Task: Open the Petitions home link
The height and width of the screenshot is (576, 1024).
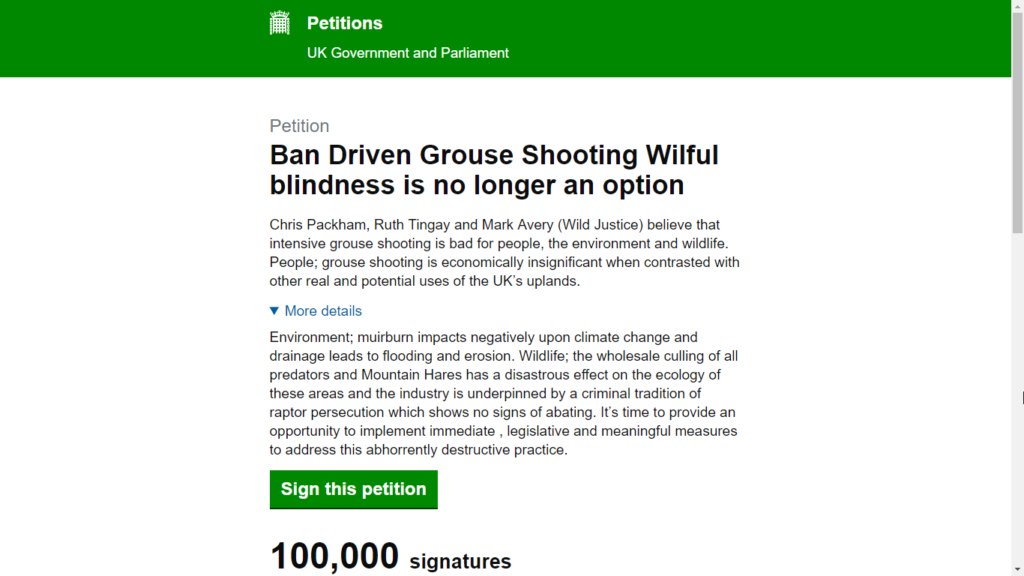Action: click(x=344, y=23)
